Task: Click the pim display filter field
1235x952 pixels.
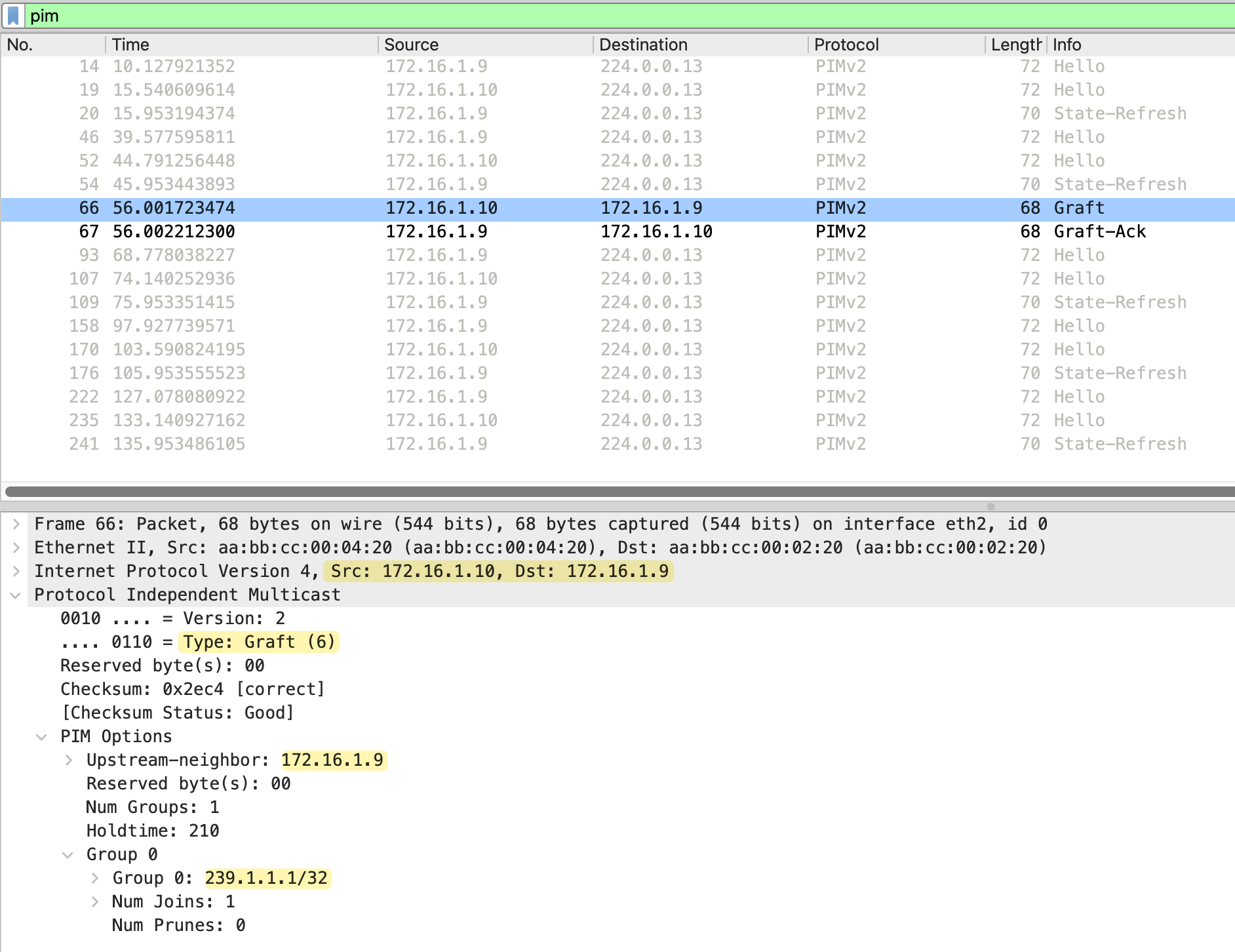Action: click(590, 16)
